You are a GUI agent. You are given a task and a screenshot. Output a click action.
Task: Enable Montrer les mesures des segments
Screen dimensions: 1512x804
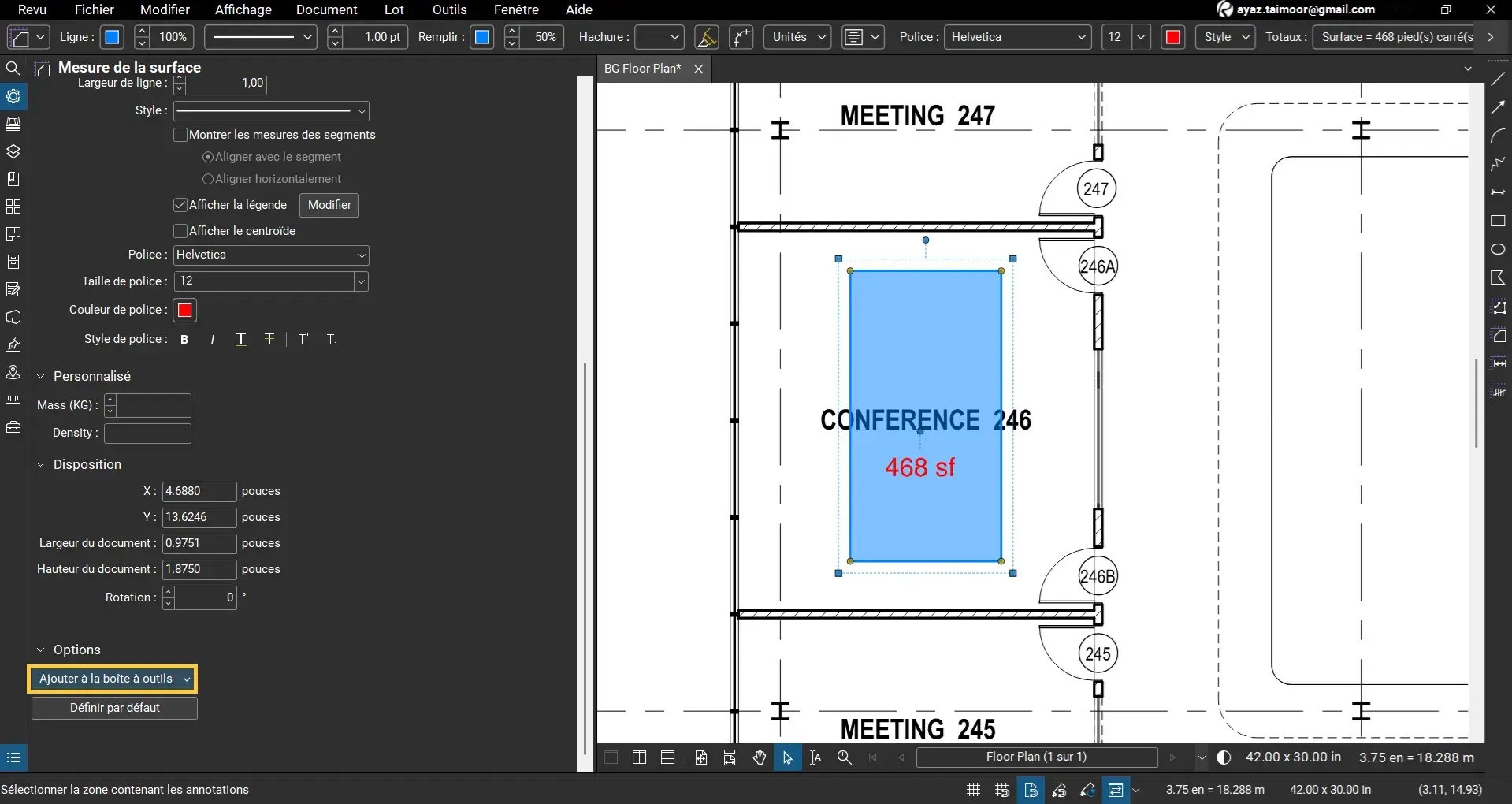[180, 135]
